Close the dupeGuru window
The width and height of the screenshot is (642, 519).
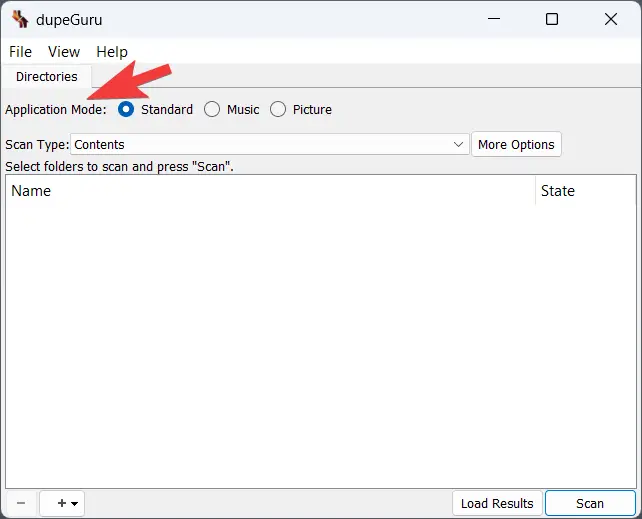pos(611,19)
